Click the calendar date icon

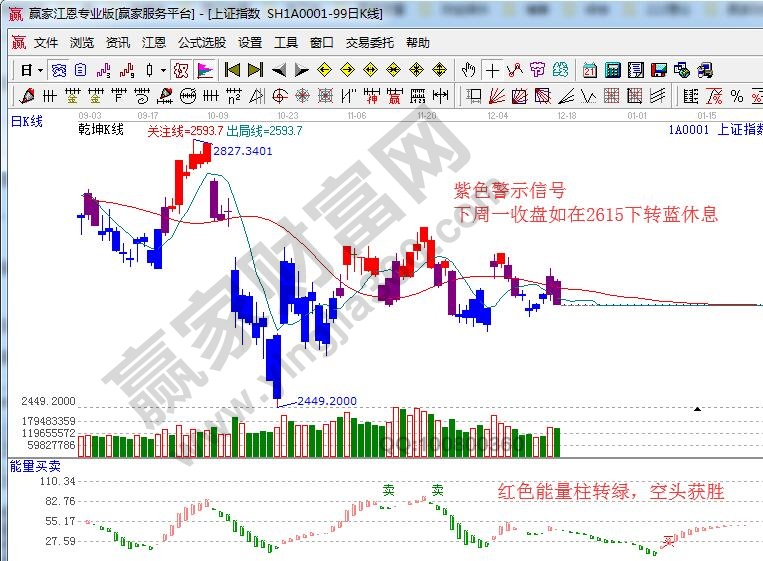click(x=590, y=70)
